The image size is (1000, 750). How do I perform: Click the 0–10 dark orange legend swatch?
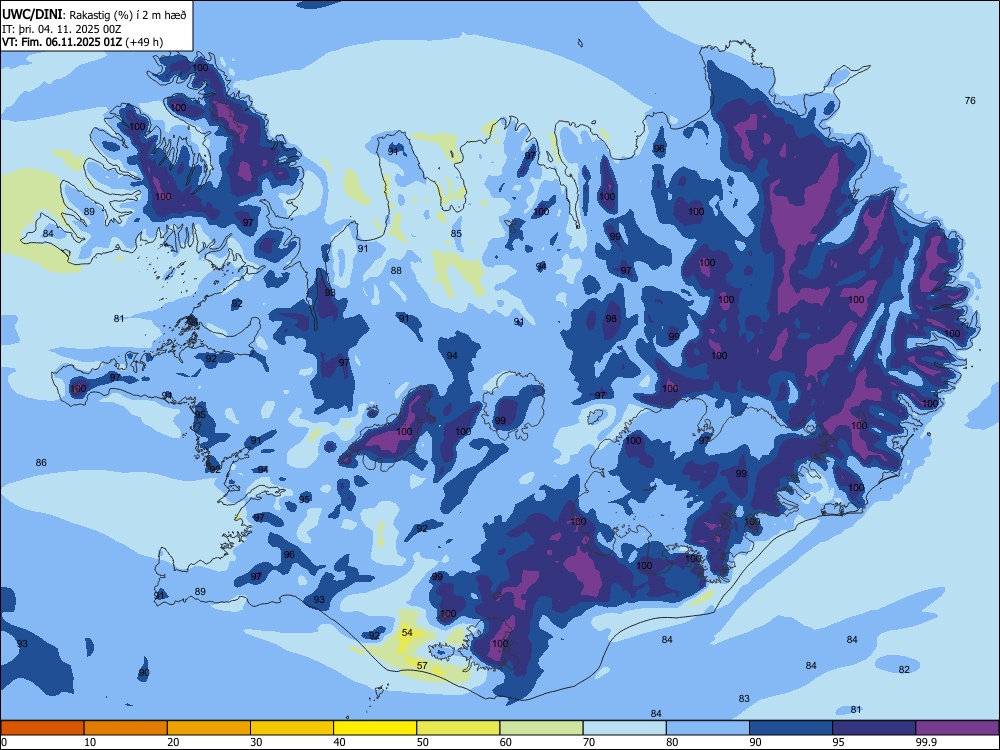tap(42, 728)
